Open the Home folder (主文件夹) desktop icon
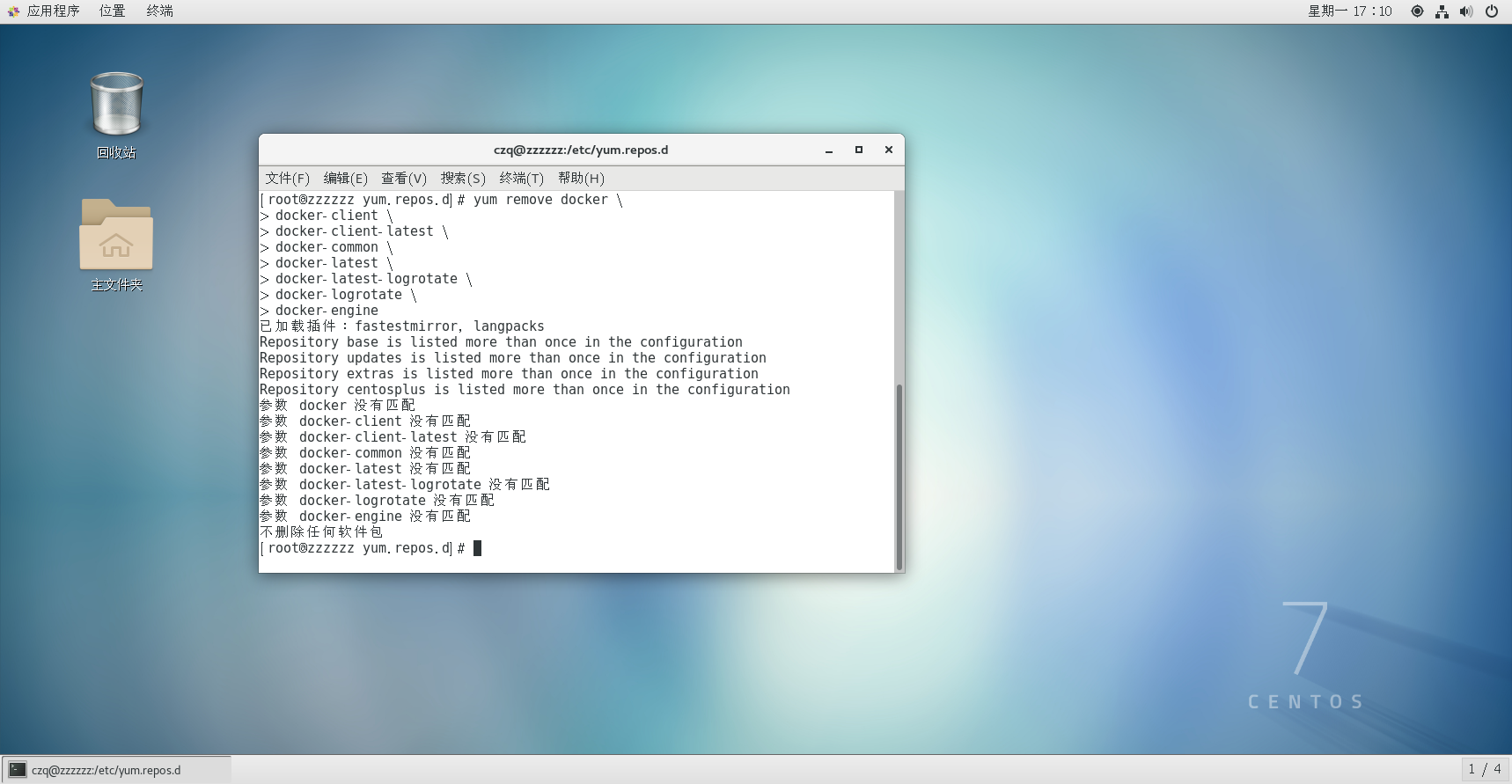The image size is (1512, 784). coord(116,234)
